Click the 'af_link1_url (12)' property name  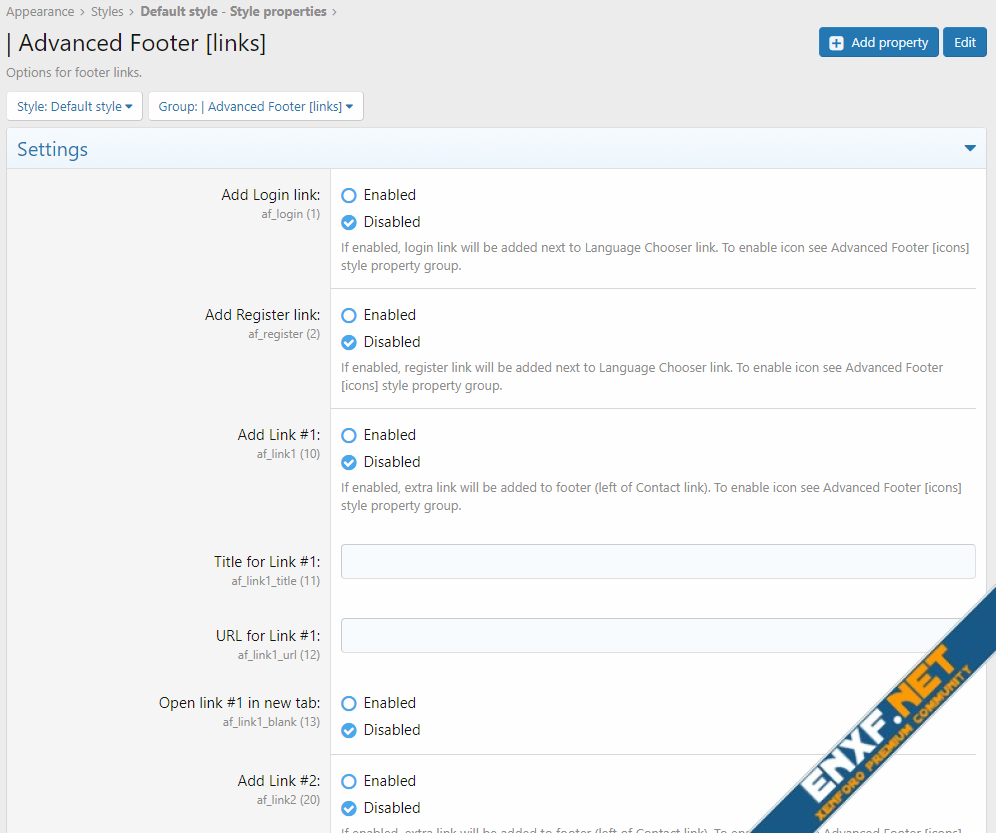click(x=279, y=655)
